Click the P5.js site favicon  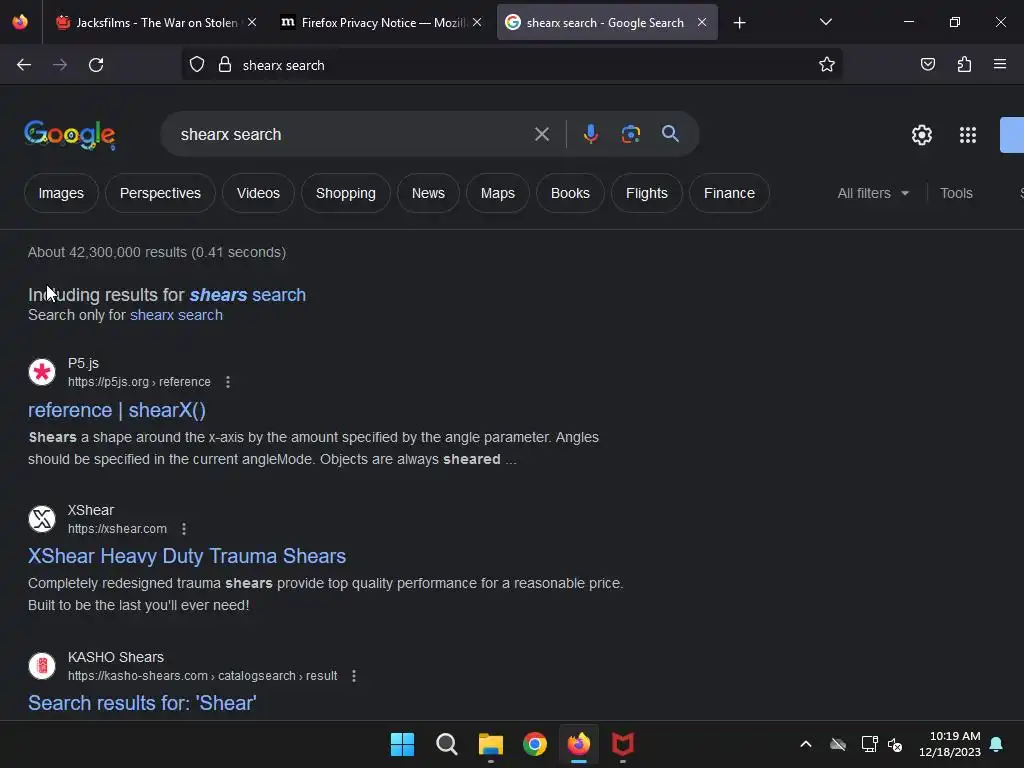(x=42, y=372)
